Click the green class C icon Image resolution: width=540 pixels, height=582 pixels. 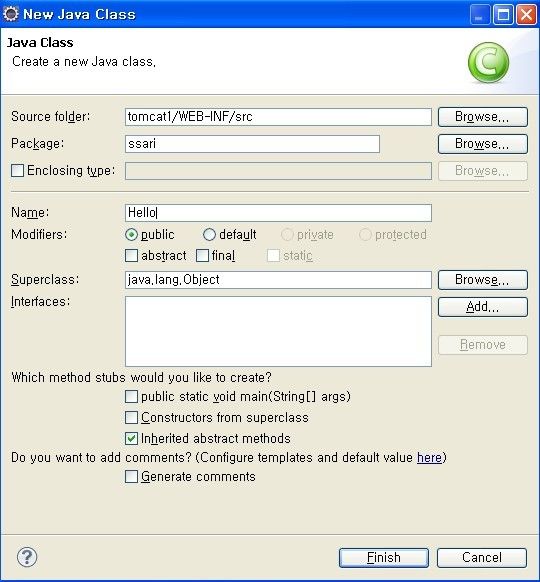point(488,62)
